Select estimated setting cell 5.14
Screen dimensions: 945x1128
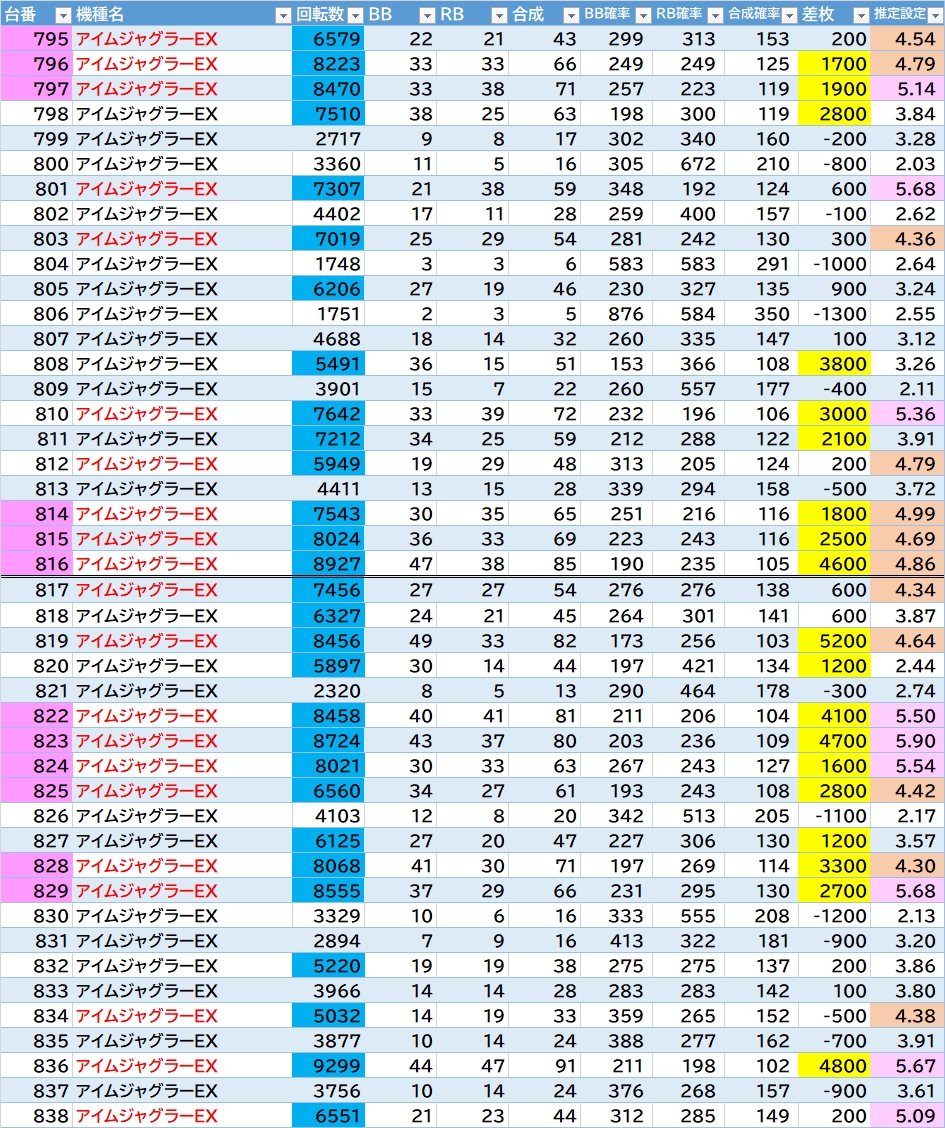(x=907, y=89)
